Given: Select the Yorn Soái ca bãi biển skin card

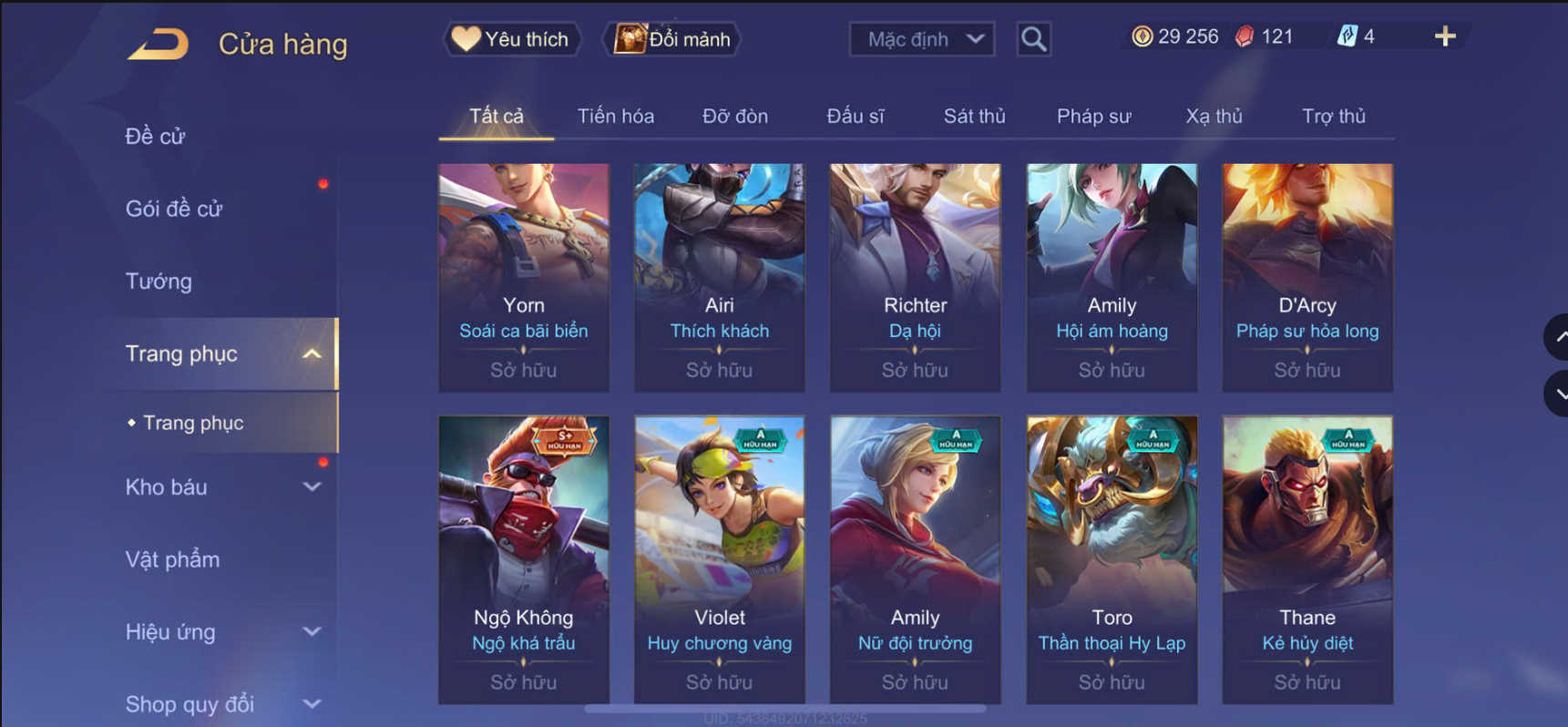Looking at the screenshot, I should pos(524,278).
